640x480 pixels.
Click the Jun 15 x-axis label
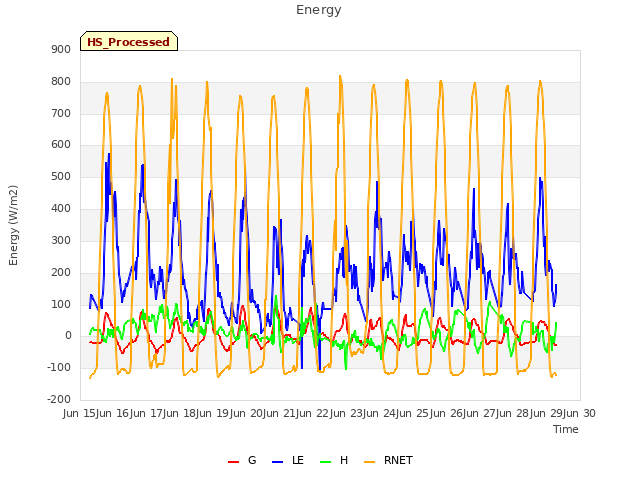point(80,413)
